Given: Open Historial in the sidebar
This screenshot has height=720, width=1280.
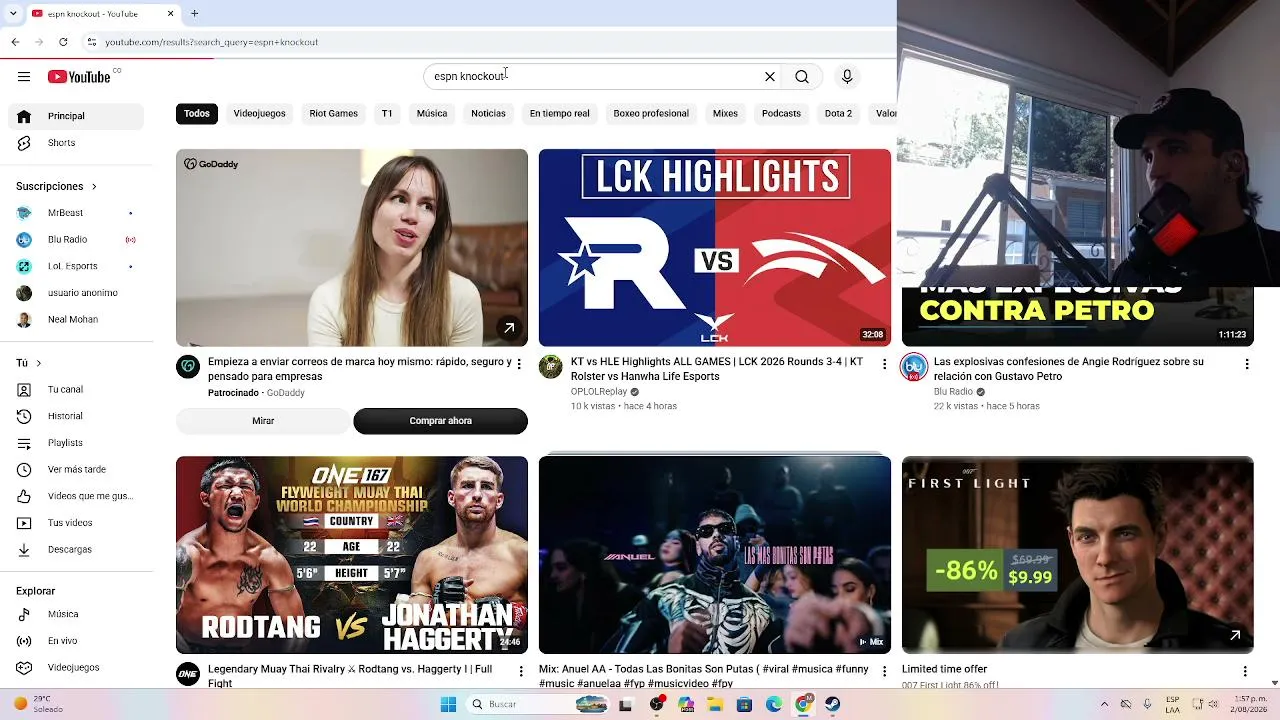Looking at the screenshot, I should pos(76,416).
